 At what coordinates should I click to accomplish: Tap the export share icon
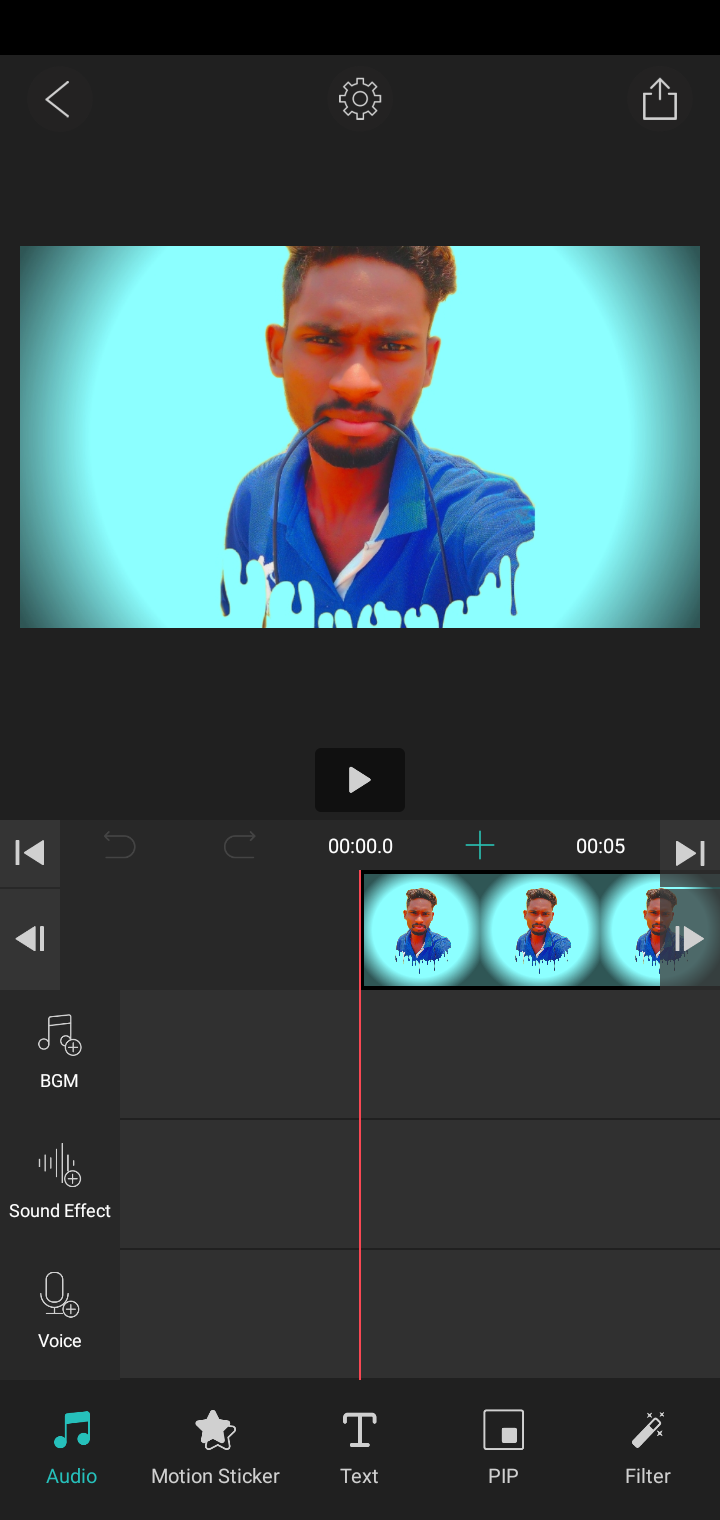[660, 100]
